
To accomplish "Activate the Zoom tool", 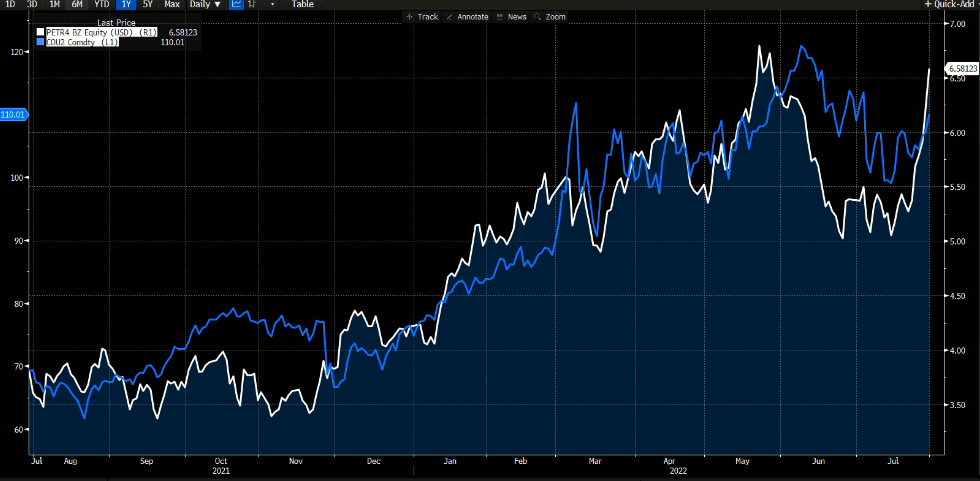I will click(550, 17).
